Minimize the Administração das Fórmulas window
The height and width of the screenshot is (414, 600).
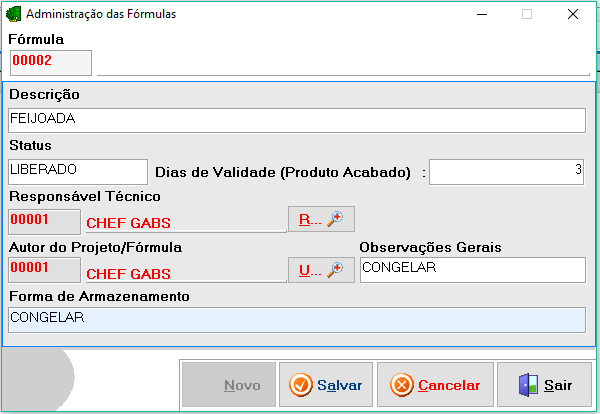pyautogui.click(x=482, y=14)
